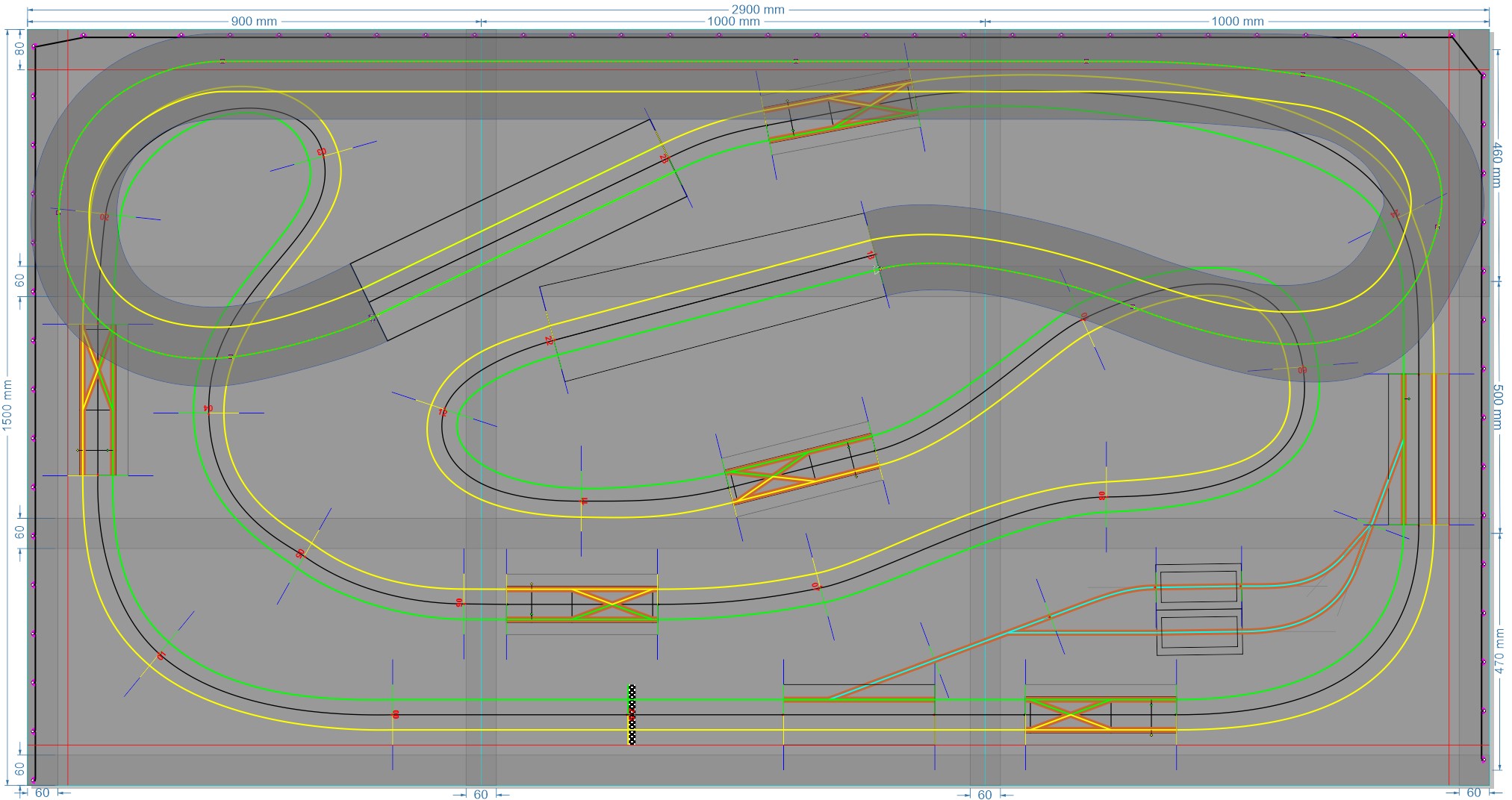This screenshot has width=1512, height=800.
Task: Select the crossover right of the pit entry
Action: (x=1101, y=714)
